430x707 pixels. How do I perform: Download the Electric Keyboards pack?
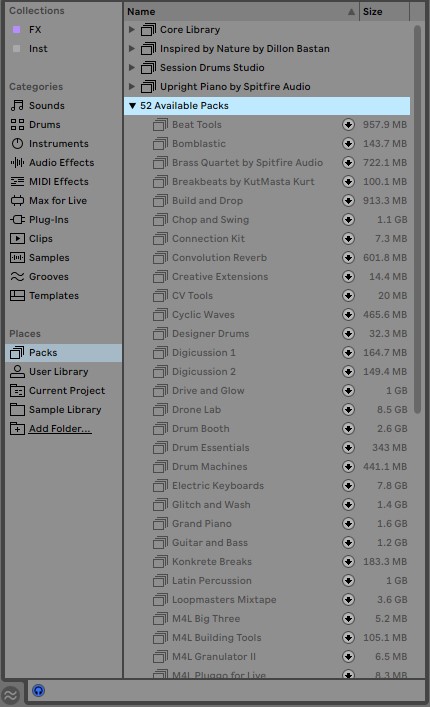coord(348,486)
